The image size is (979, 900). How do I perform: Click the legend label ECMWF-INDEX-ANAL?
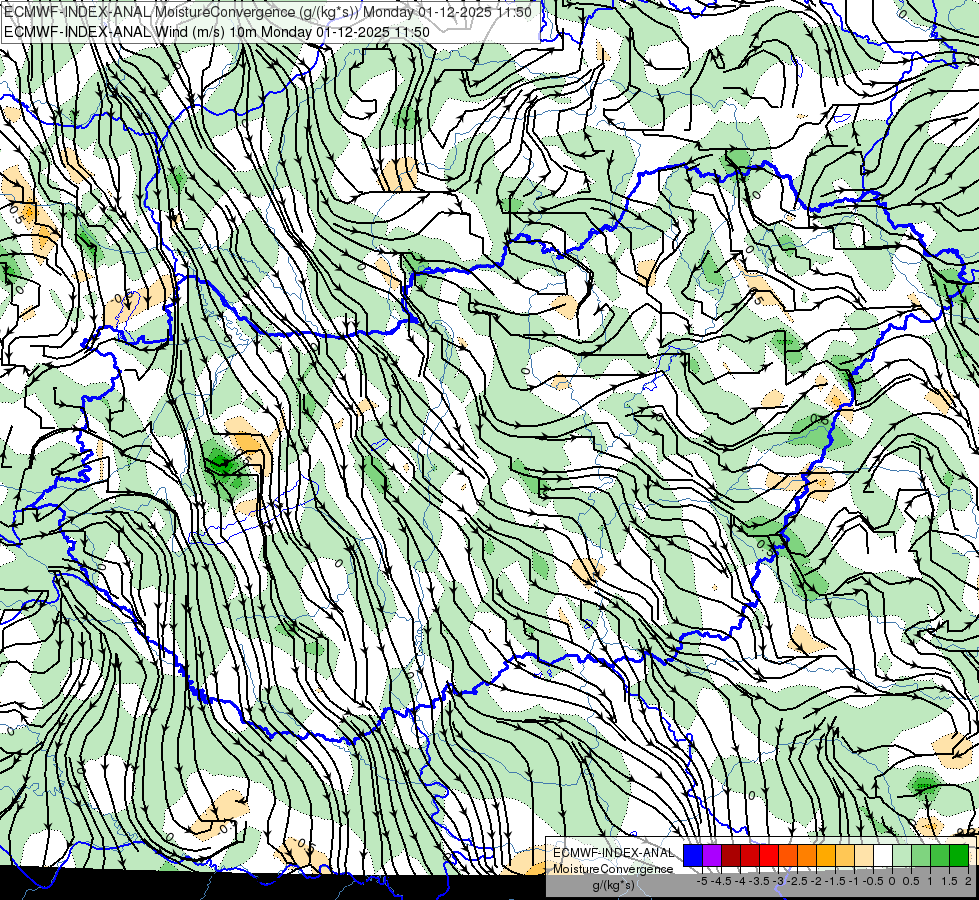[614, 853]
